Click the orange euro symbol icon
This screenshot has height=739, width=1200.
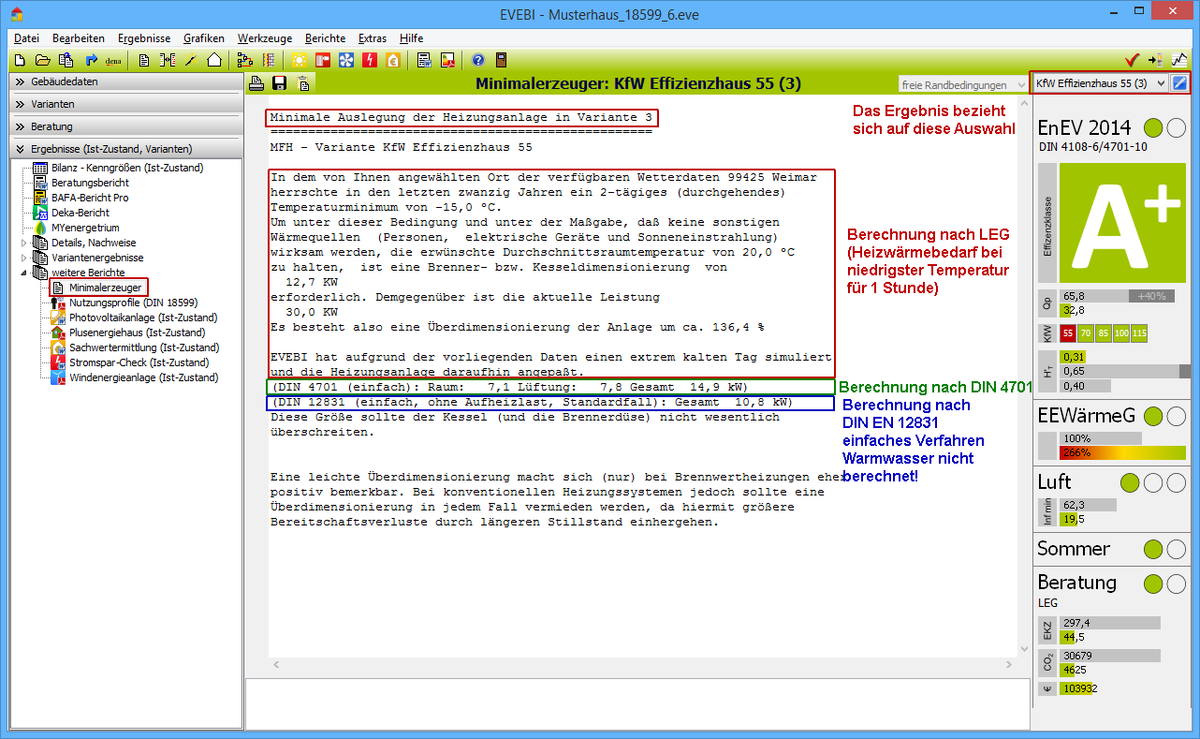394,60
